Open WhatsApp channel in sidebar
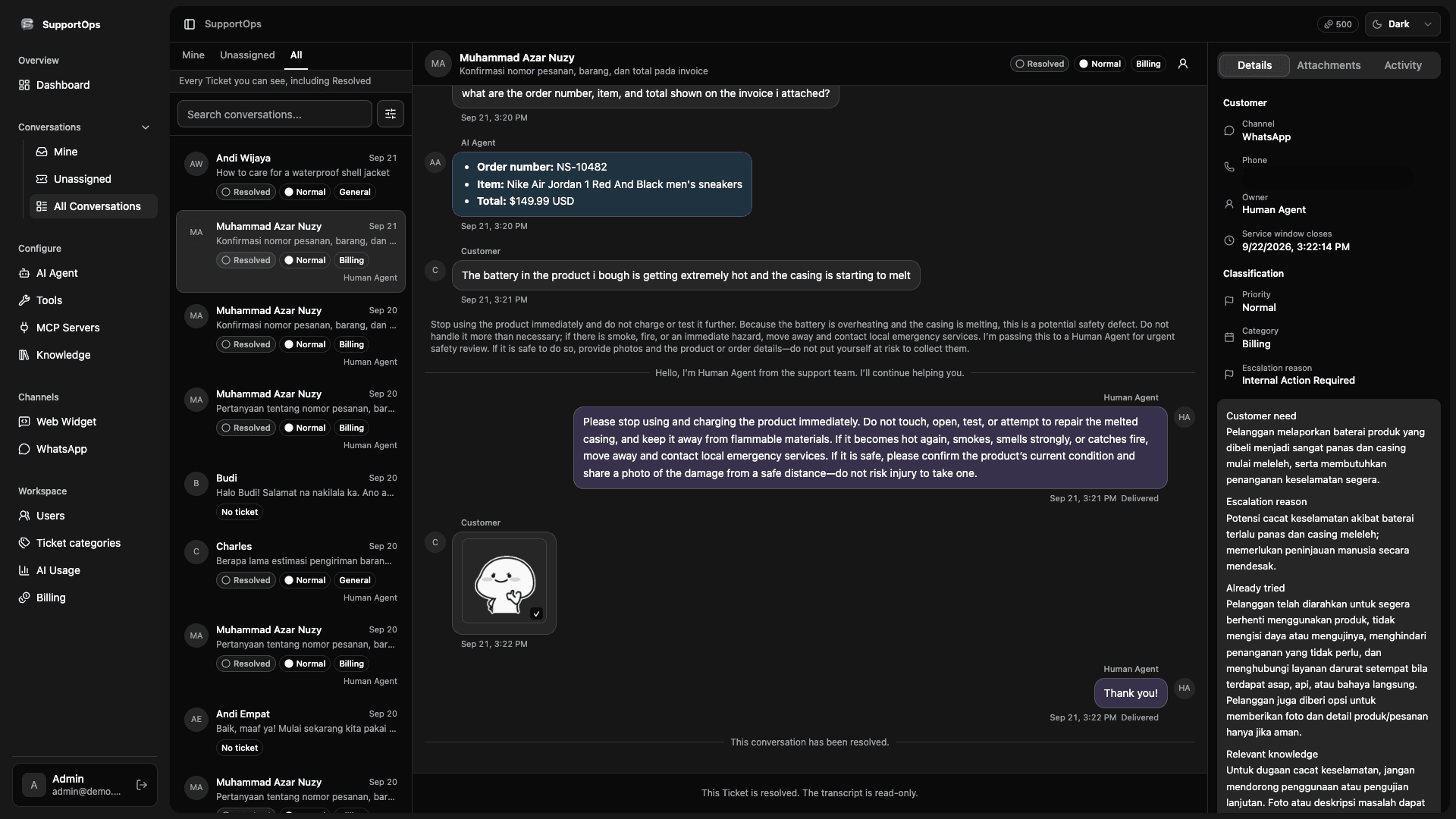Image resolution: width=1456 pixels, height=819 pixels. (x=85, y=449)
